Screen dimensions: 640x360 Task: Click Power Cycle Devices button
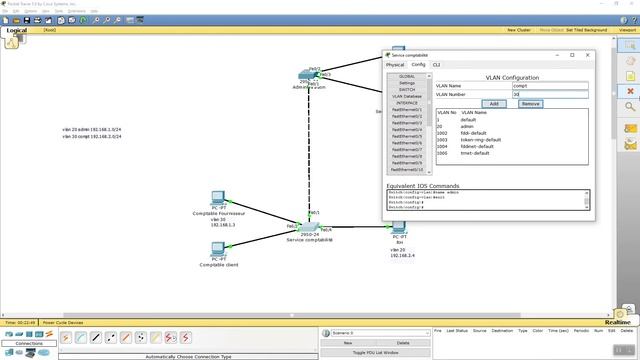[63, 322]
